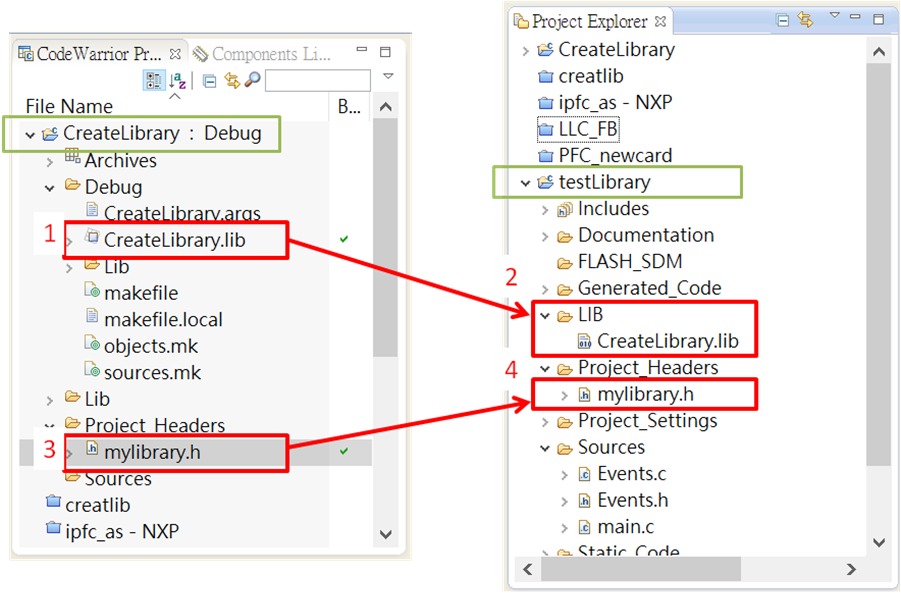Click the alphabetical sort icon
Viewport: 901px width, 593px height.
pos(177,81)
